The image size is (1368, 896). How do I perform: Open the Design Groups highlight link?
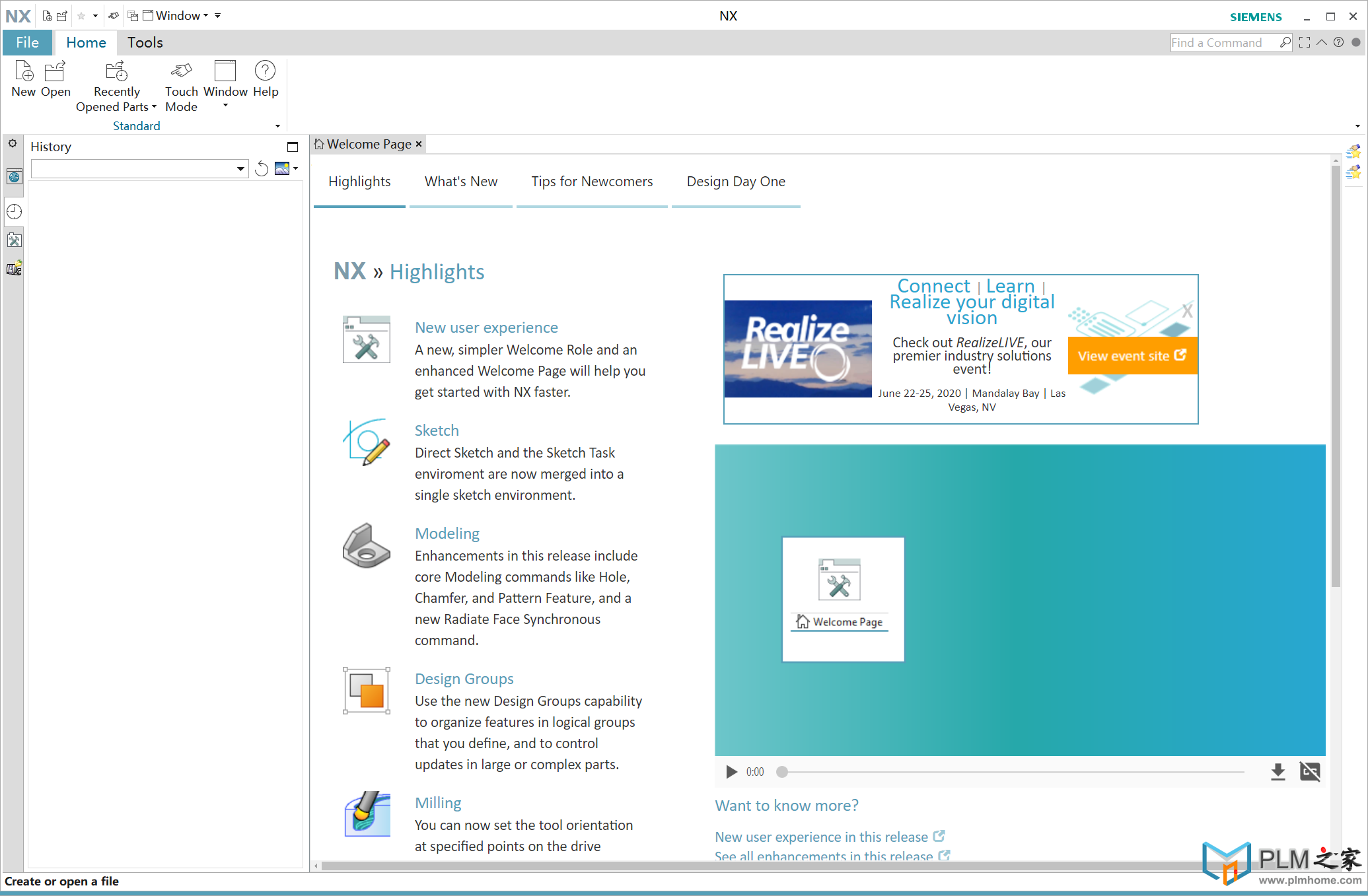click(x=464, y=679)
